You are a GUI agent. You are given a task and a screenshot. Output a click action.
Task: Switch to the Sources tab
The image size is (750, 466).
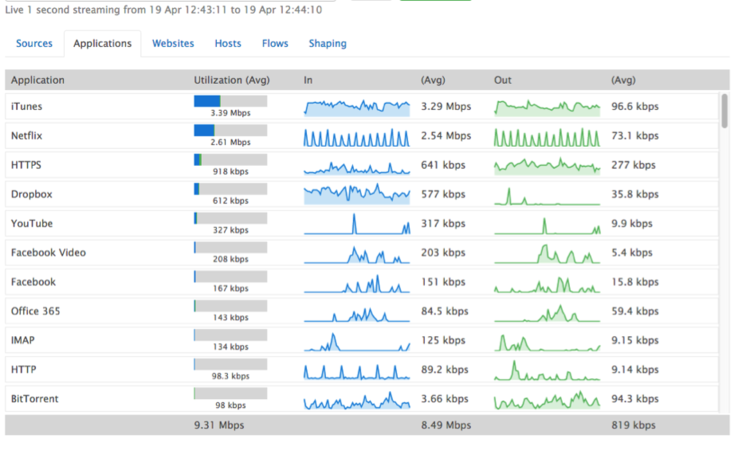coord(34,44)
